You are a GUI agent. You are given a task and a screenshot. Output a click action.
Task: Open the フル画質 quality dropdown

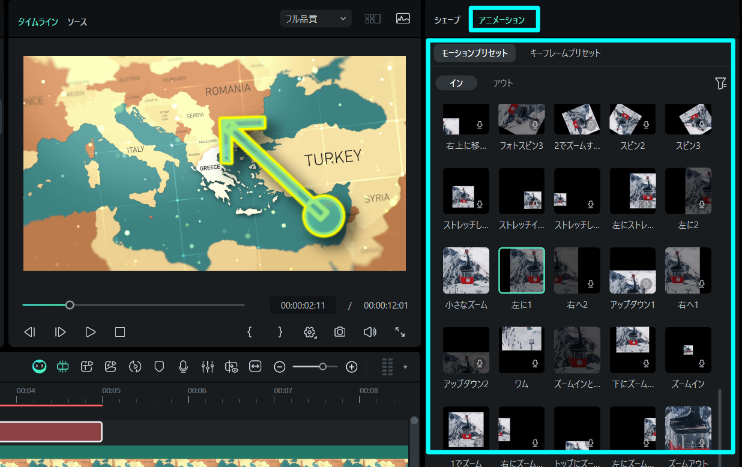coord(316,19)
